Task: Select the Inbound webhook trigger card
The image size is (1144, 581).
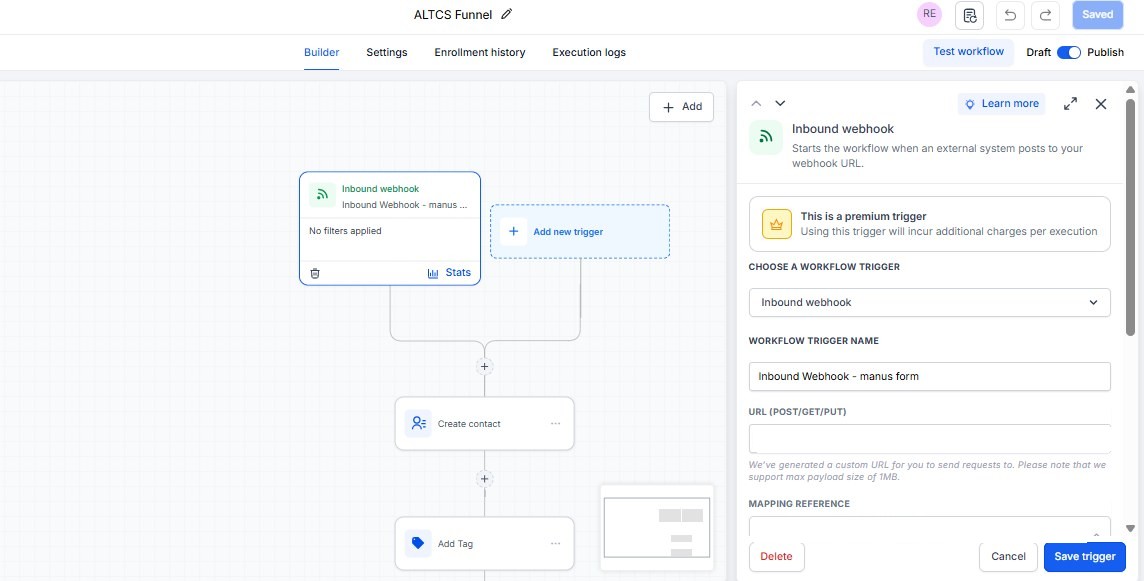Action: [390, 228]
